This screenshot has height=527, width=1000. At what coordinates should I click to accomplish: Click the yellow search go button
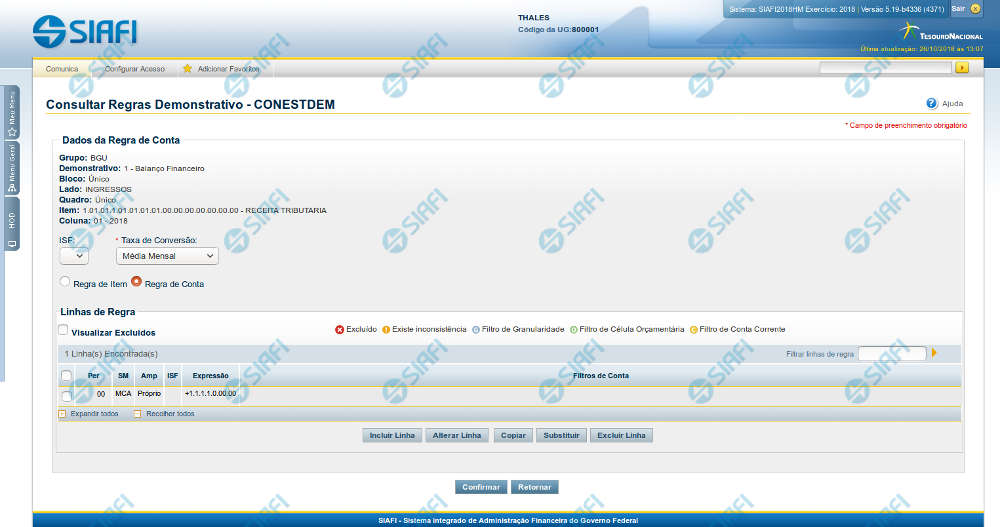click(x=962, y=68)
